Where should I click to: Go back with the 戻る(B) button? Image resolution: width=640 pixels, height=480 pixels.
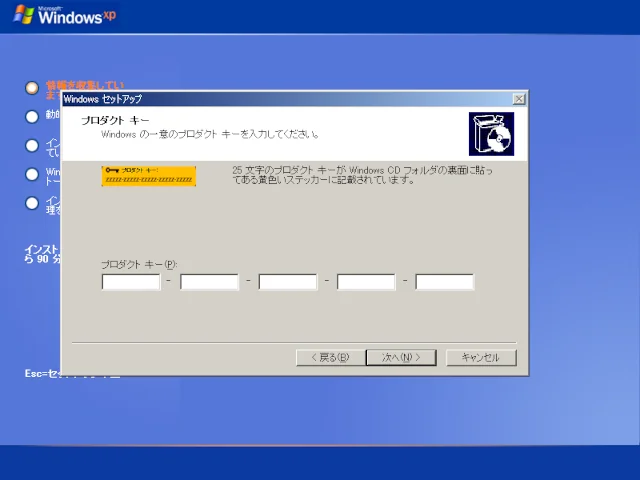coord(330,358)
